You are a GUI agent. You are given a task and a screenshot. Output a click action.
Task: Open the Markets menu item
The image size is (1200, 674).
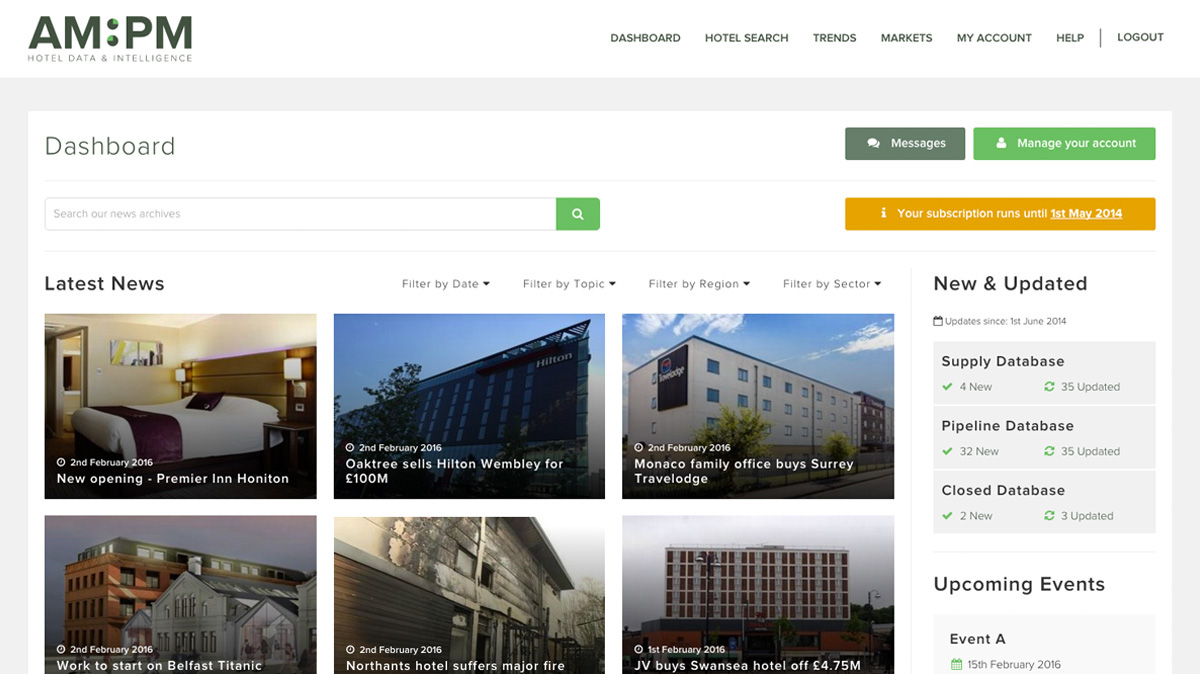coord(906,38)
